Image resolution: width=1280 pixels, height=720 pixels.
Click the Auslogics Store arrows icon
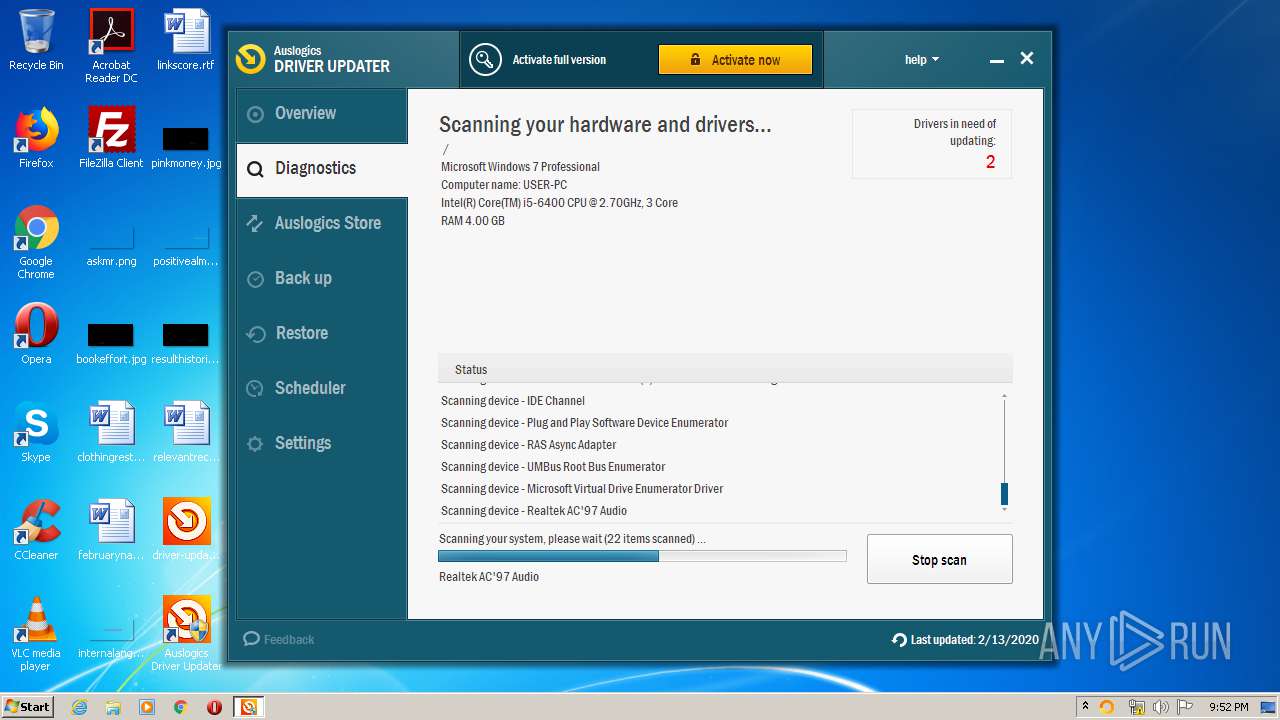point(256,224)
